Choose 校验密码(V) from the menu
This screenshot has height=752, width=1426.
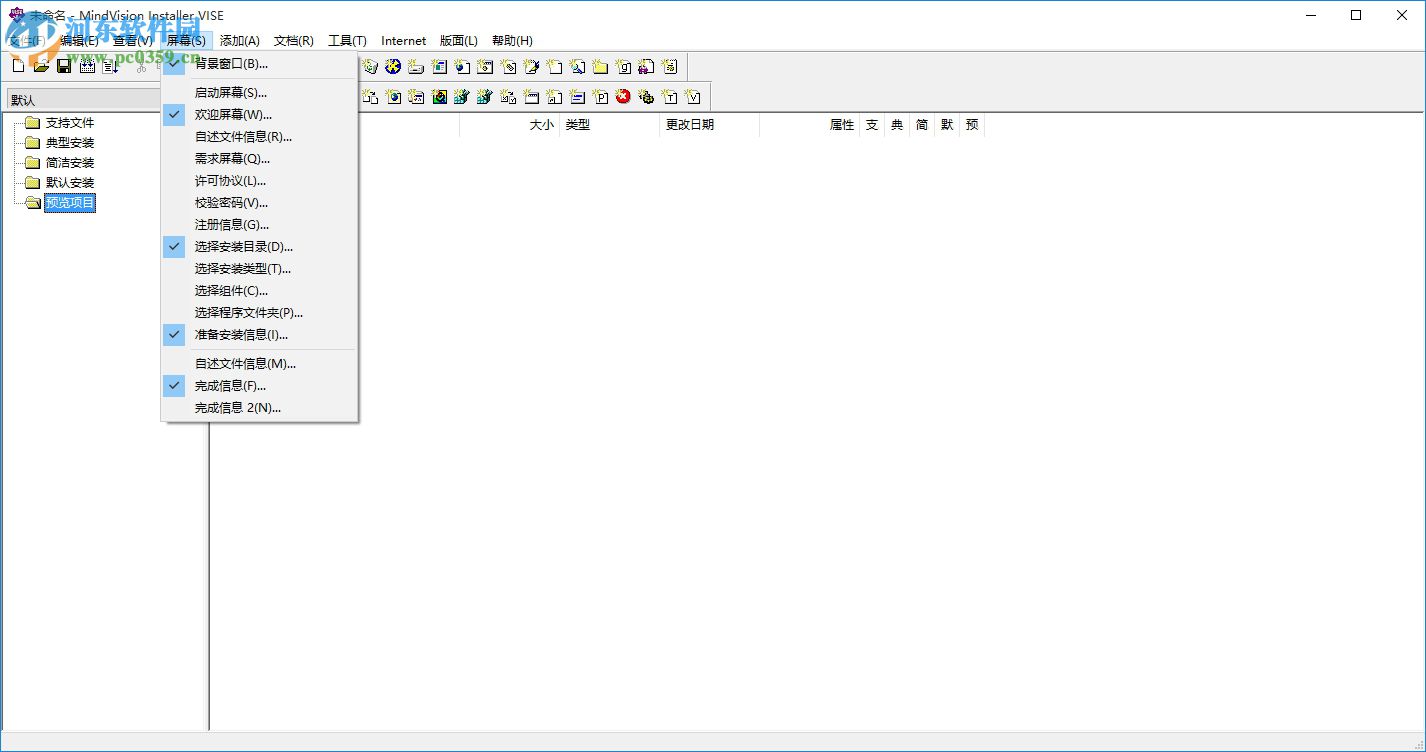tap(259, 203)
